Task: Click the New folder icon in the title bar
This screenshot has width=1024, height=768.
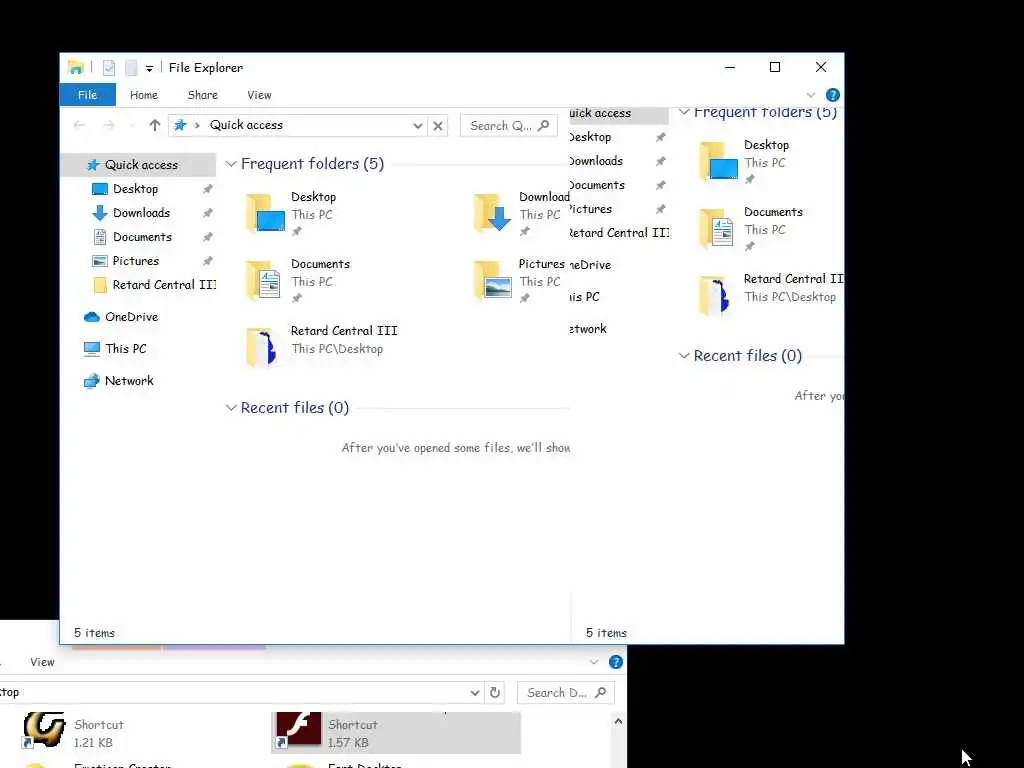Action: [131, 67]
